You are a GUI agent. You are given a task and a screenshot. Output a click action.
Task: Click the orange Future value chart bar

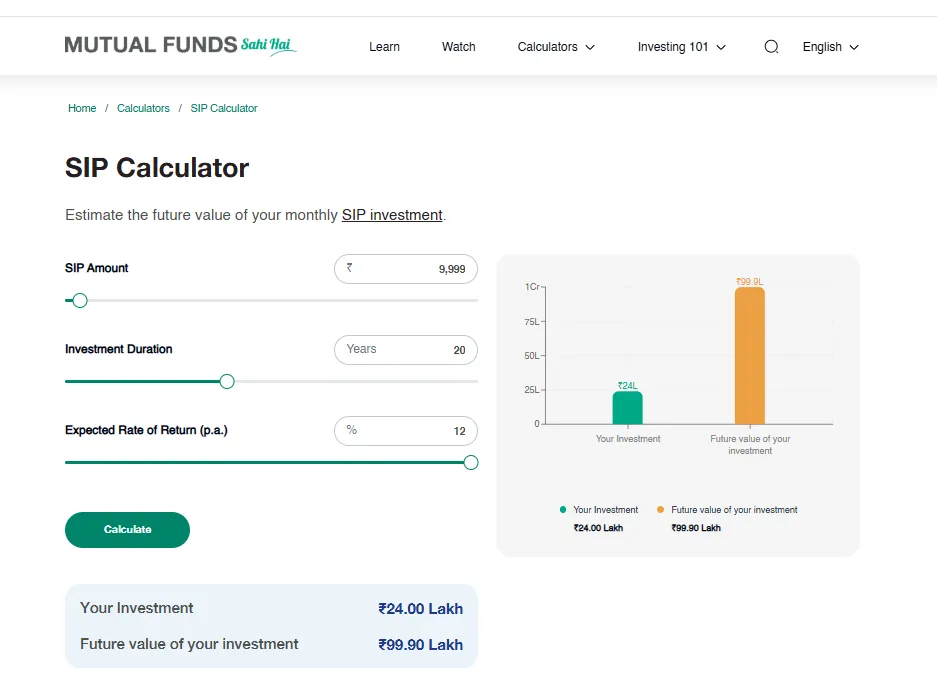click(x=750, y=356)
